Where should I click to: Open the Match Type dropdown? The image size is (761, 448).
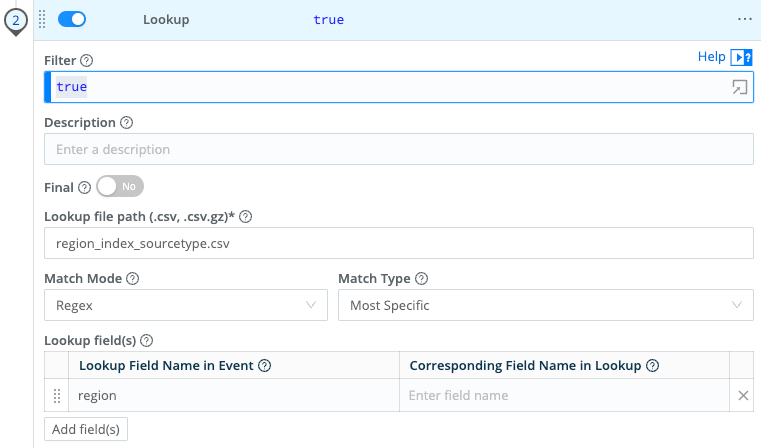[x=545, y=305]
